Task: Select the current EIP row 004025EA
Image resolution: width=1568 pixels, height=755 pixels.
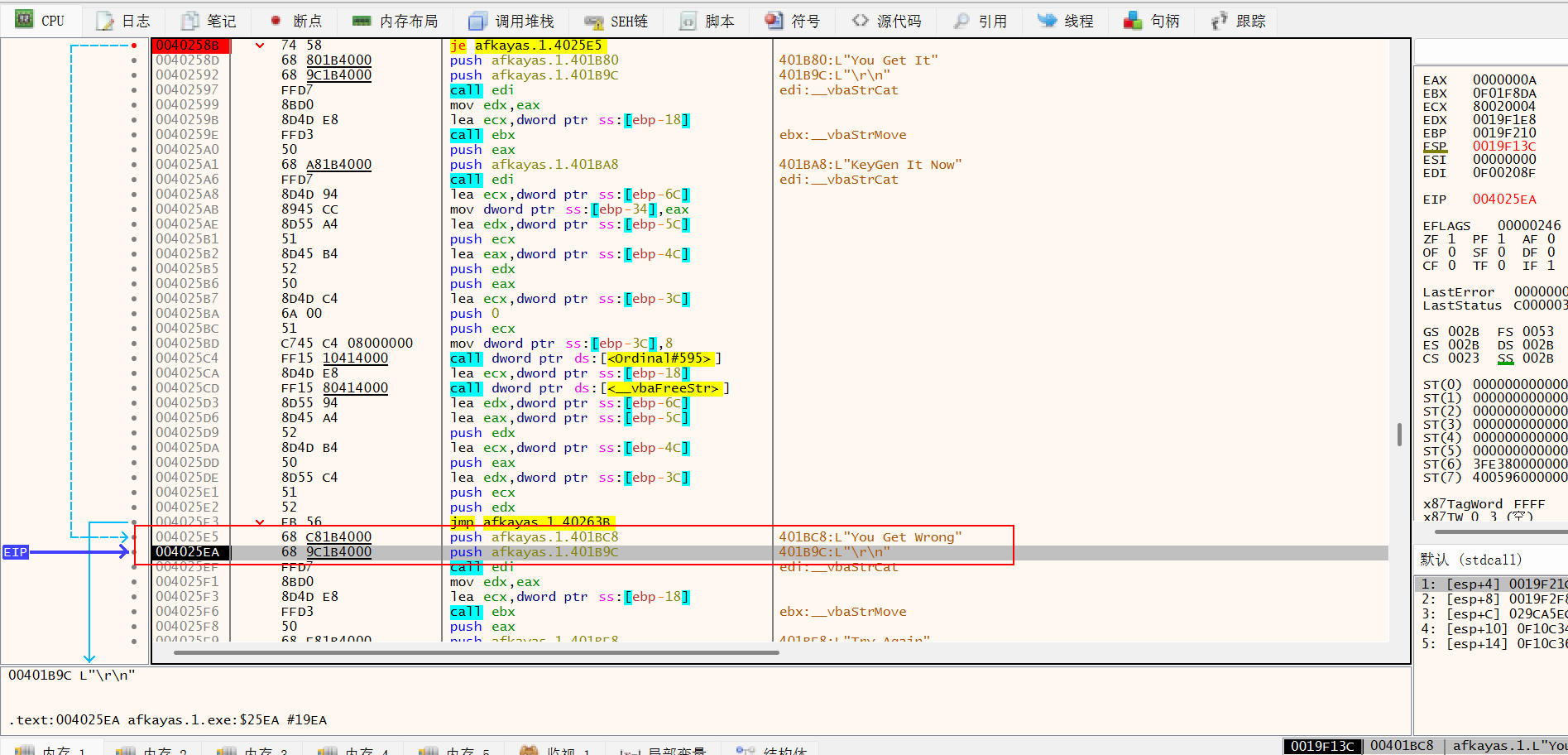Action: [x=770, y=552]
